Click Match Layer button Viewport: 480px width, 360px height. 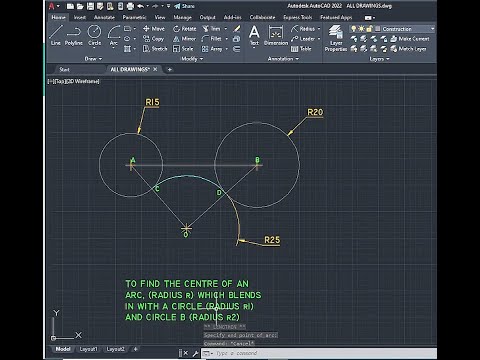(x=408, y=49)
